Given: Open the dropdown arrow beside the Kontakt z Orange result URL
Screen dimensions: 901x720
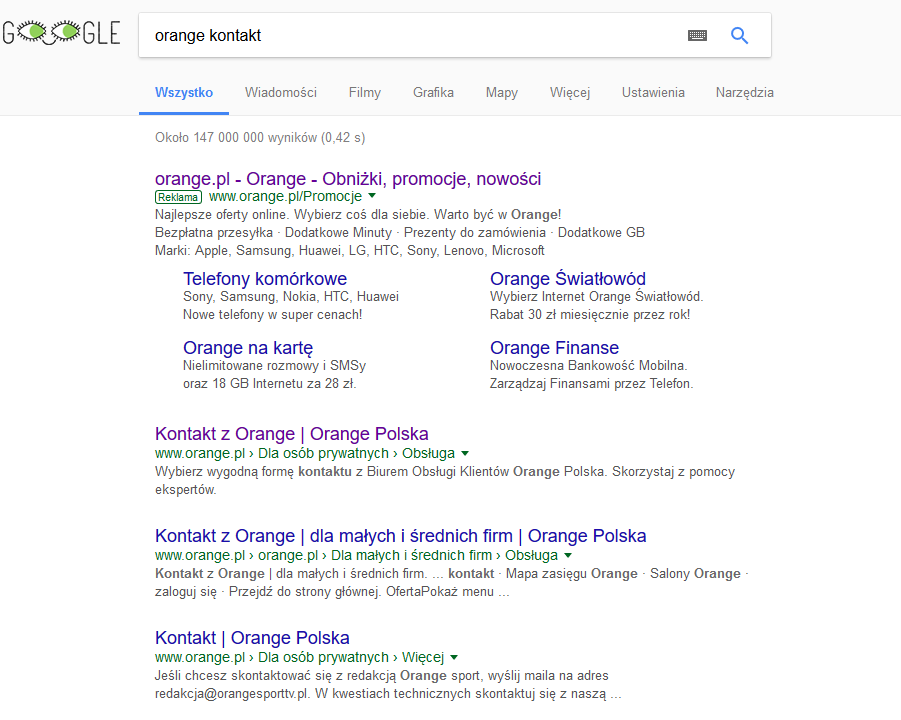Looking at the screenshot, I should 466,453.
